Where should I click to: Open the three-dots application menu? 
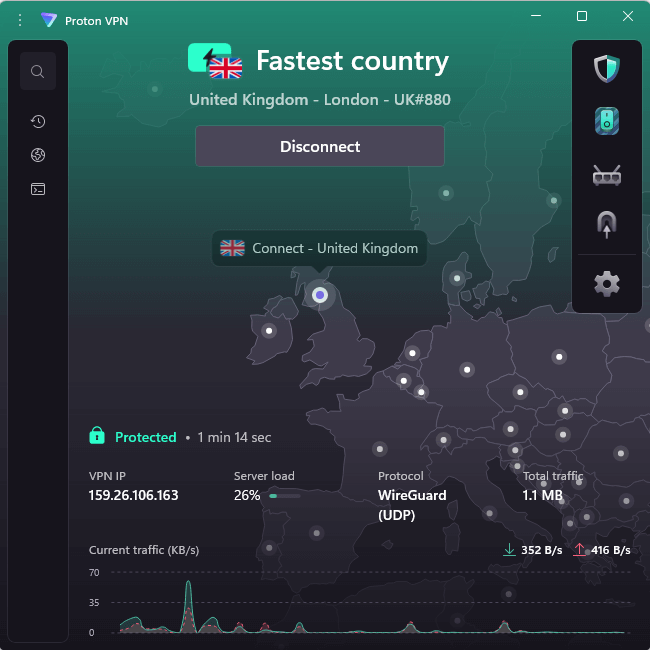click(x=20, y=20)
